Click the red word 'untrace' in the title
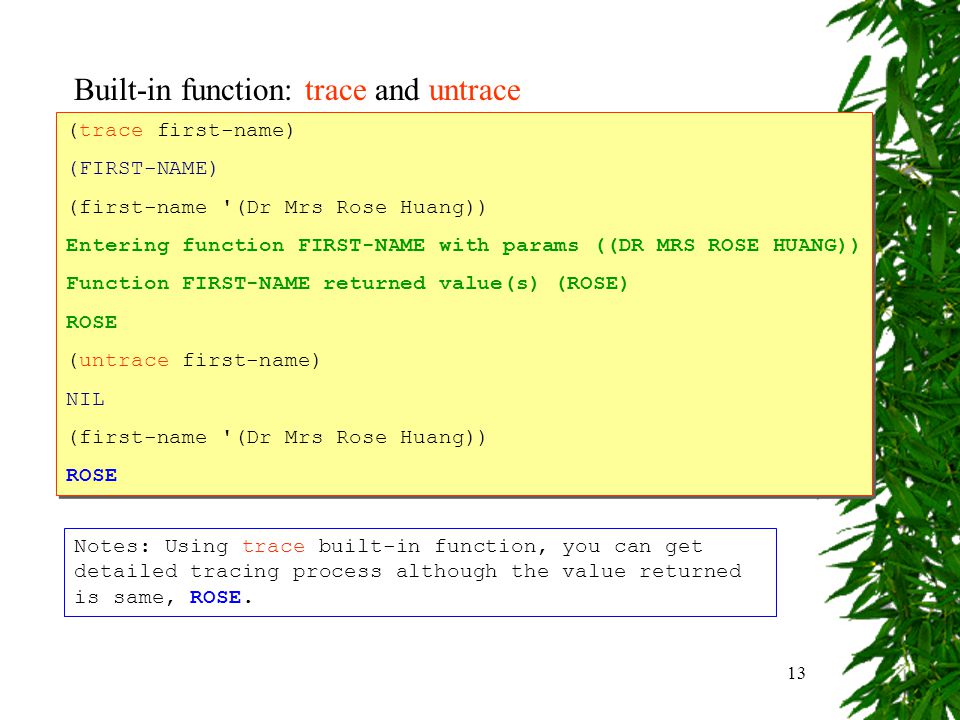 (x=474, y=90)
